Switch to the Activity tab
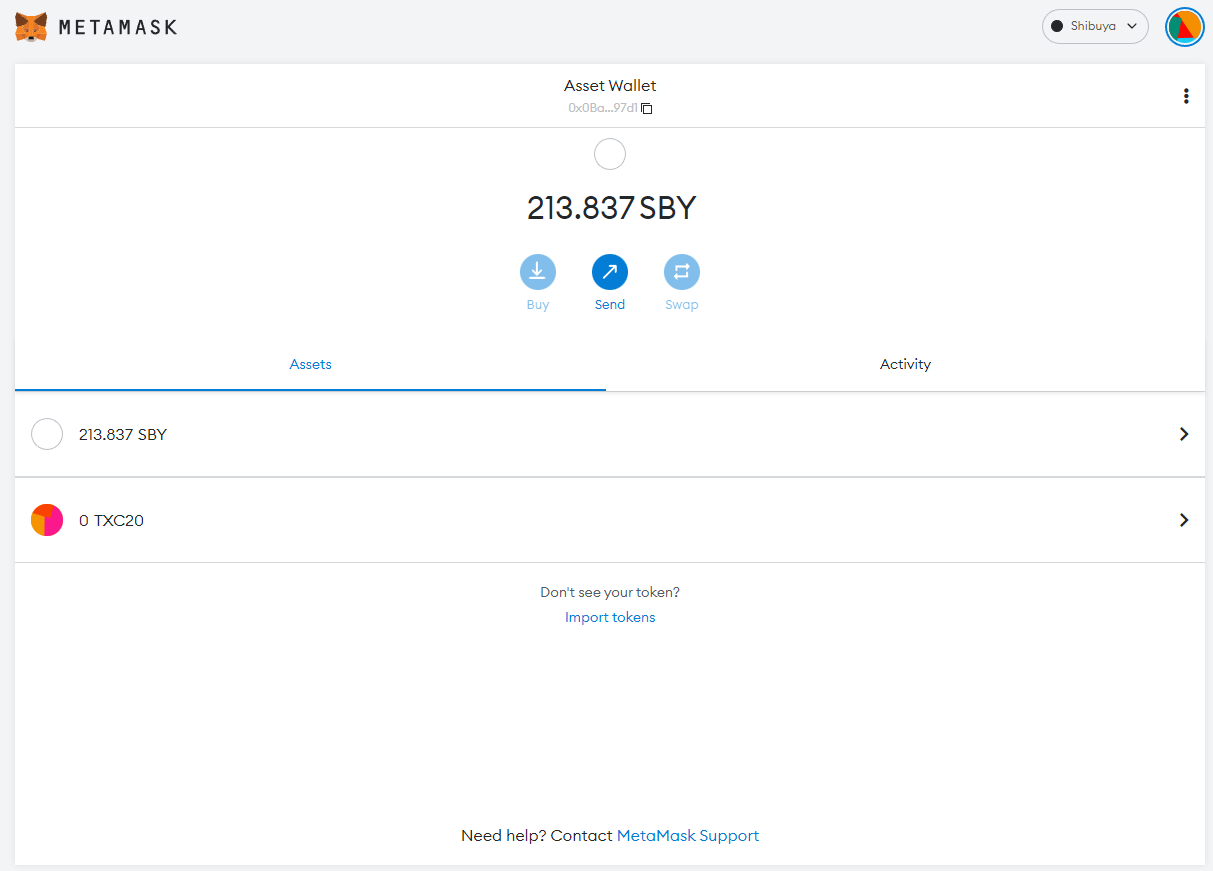The width and height of the screenshot is (1213, 871). 905,364
